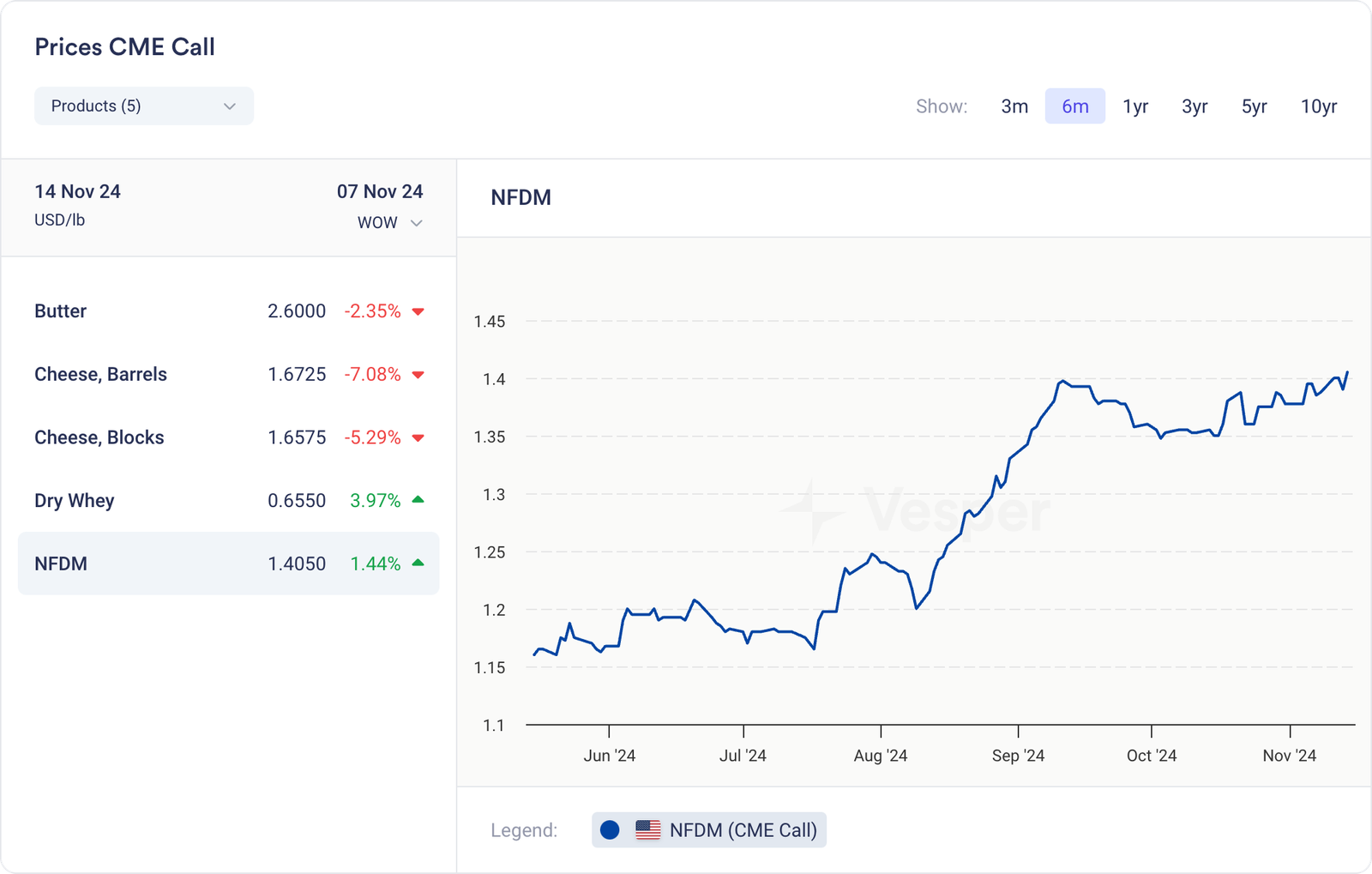
Task: Switch to 3m time range
Action: coord(1014,106)
